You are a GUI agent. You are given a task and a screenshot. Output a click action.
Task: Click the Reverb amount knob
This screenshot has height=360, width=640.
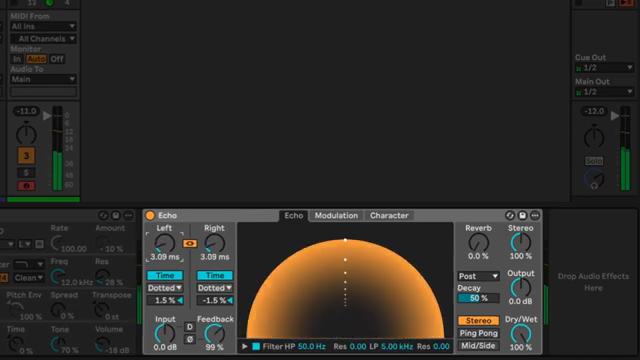pyautogui.click(x=478, y=243)
